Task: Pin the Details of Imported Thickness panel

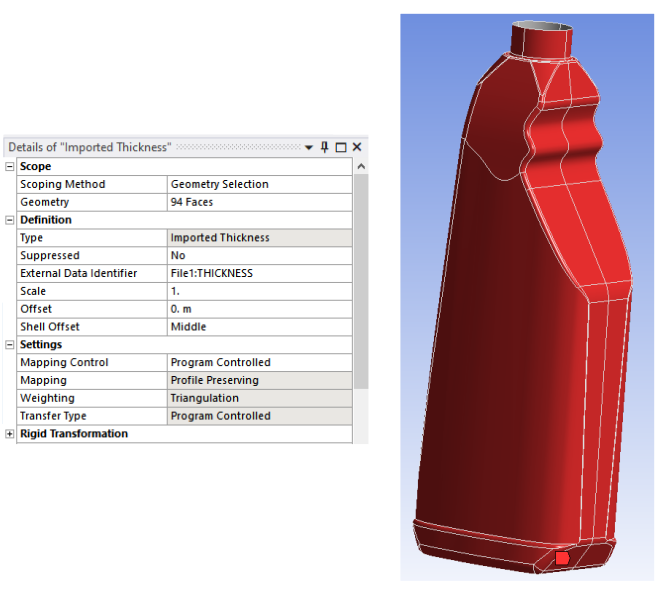Action: [x=324, y=147]
